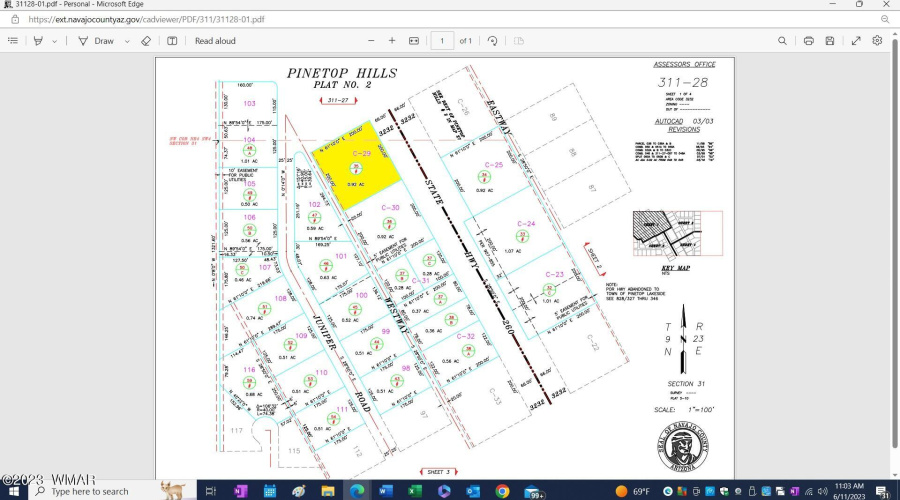Open the Draw tool options dropdown

click(127, 41)
